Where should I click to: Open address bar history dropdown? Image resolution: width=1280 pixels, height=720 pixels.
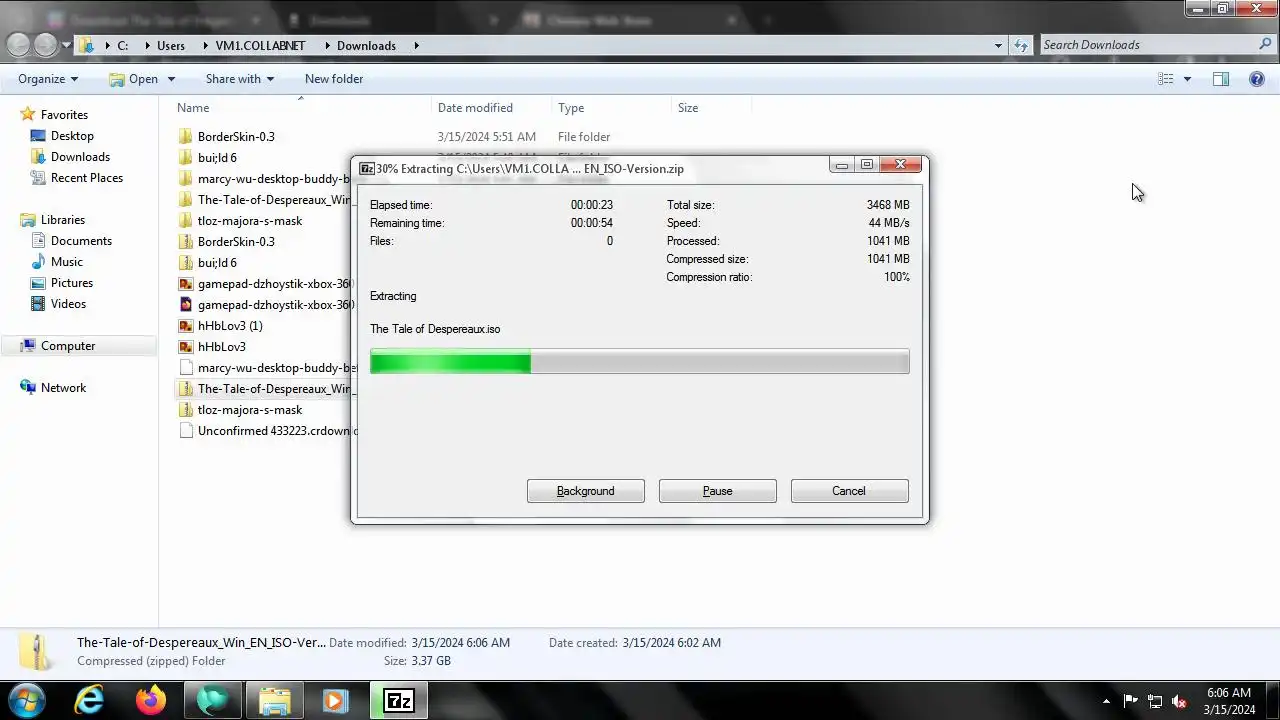click(998, 45)
